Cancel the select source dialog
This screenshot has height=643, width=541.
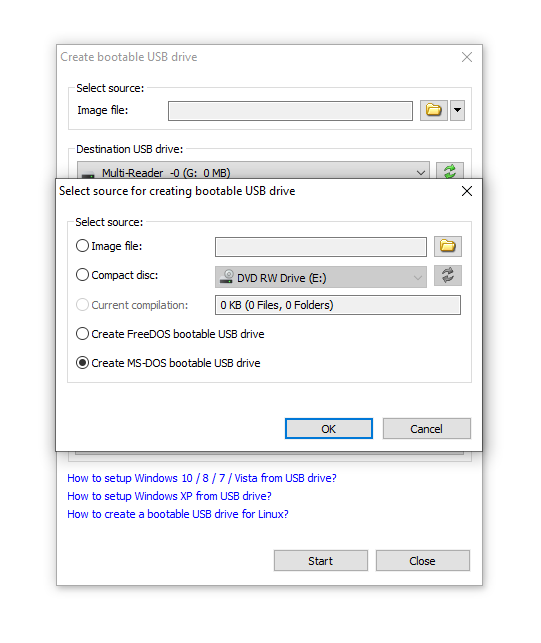pos(427,429)
